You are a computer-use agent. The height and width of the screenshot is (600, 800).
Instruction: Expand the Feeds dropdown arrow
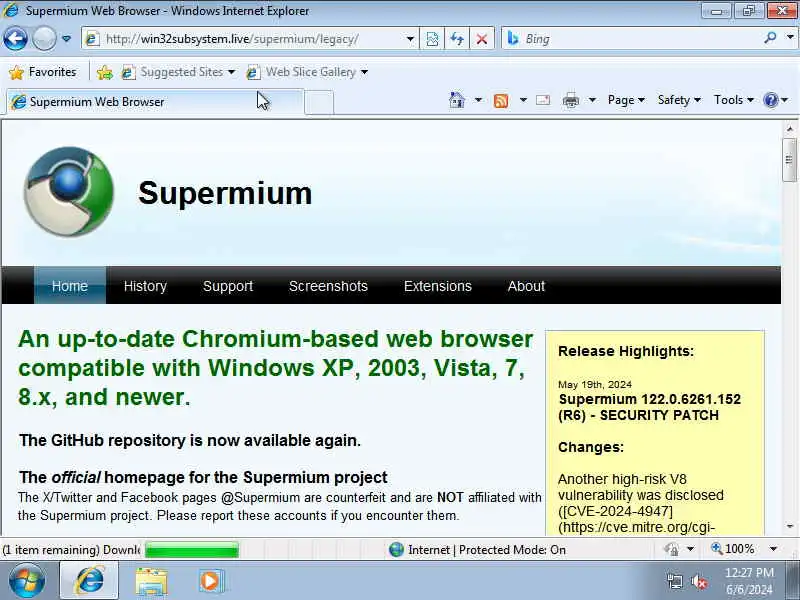(523, 100)
